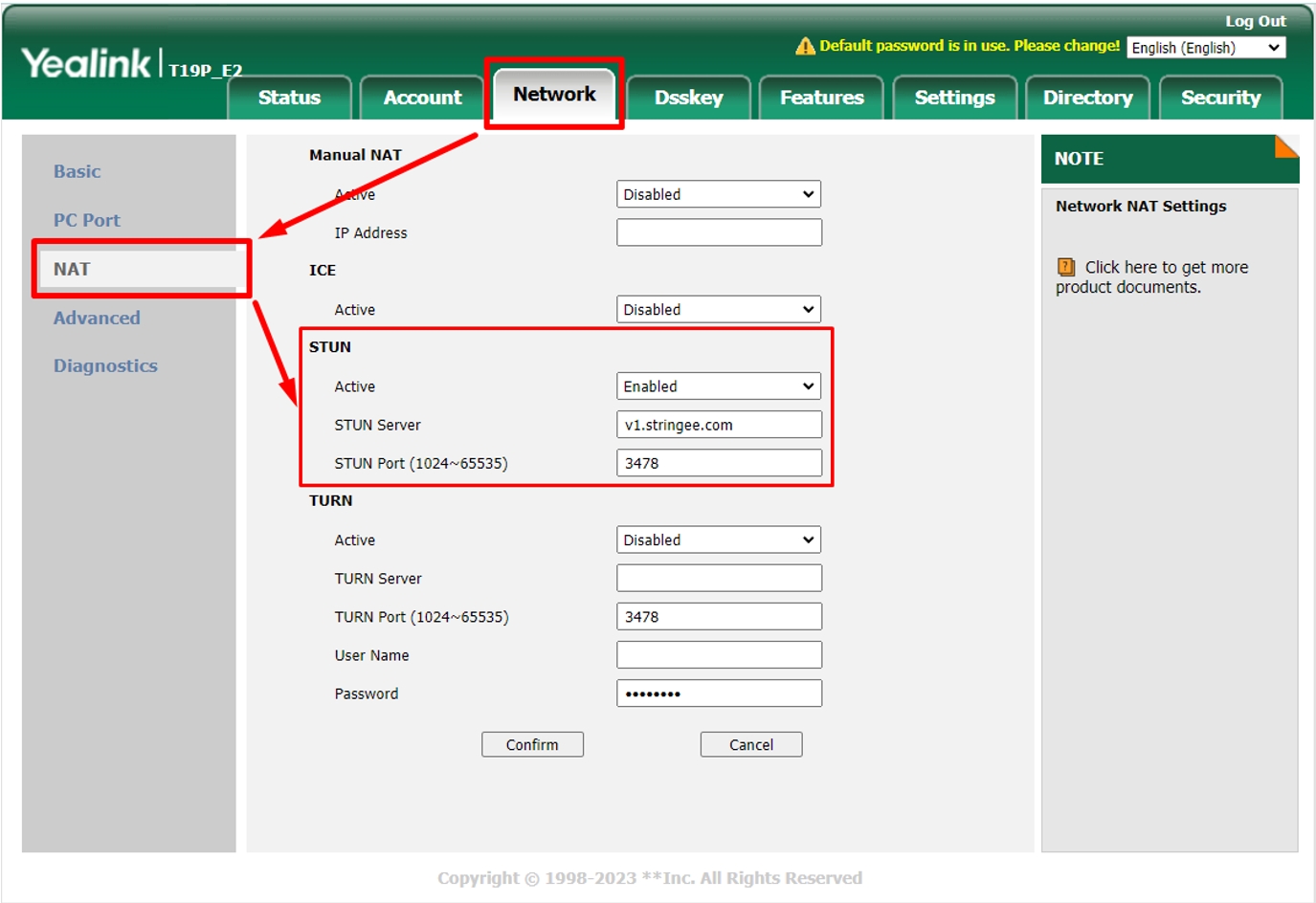Select Advanced in the left sidebar
This screenshot has width=1316, height=903.
pyautogui.click(x=97, y=319)
